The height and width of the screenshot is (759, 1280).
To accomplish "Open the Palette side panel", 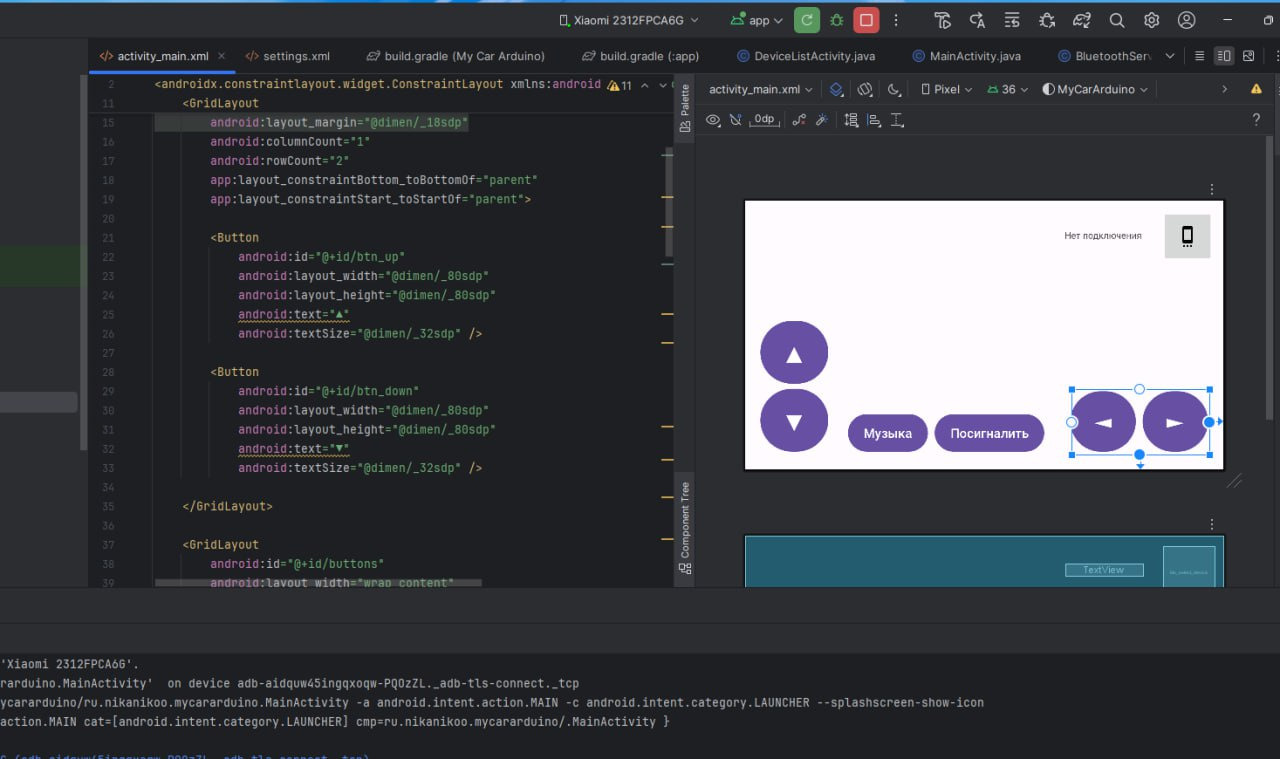I will [x=685, y=109].
